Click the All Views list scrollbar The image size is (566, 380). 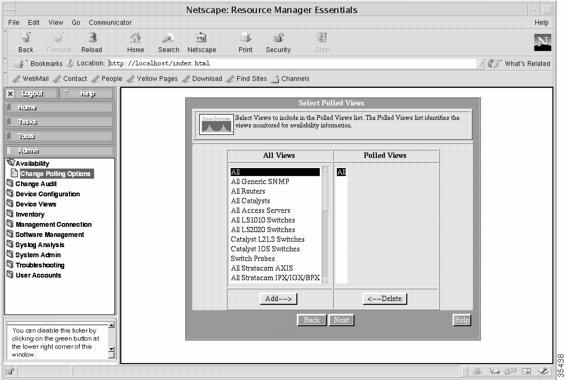click(x=325, y=225)
